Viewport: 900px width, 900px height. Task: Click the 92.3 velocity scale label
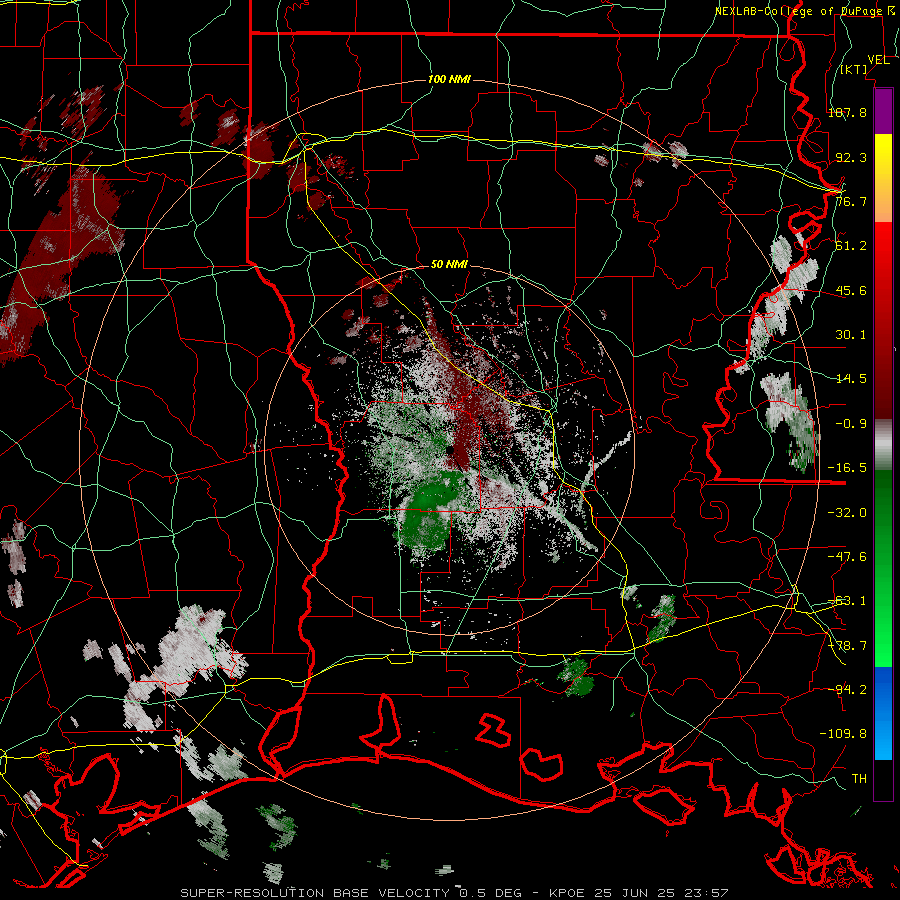click(x=851, y=157)
